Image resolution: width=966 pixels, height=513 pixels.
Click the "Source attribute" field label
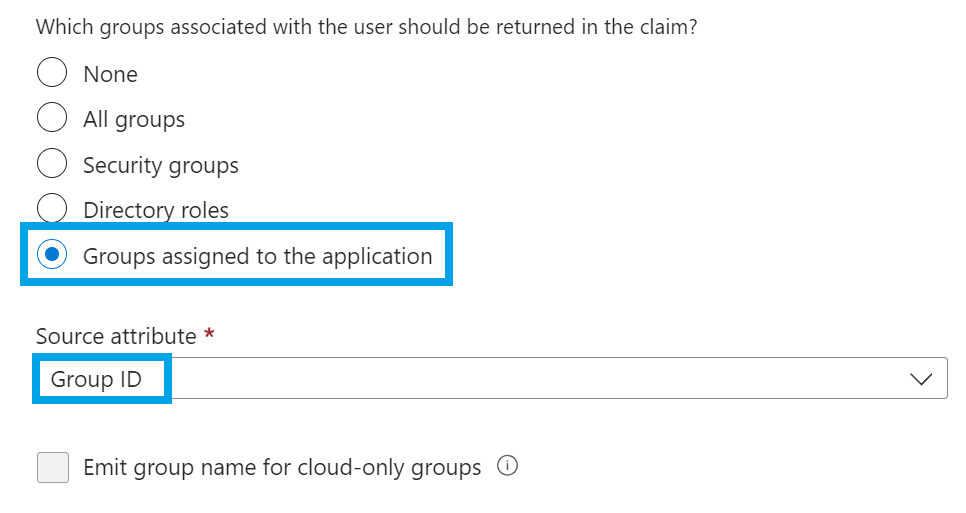point(116,336)
